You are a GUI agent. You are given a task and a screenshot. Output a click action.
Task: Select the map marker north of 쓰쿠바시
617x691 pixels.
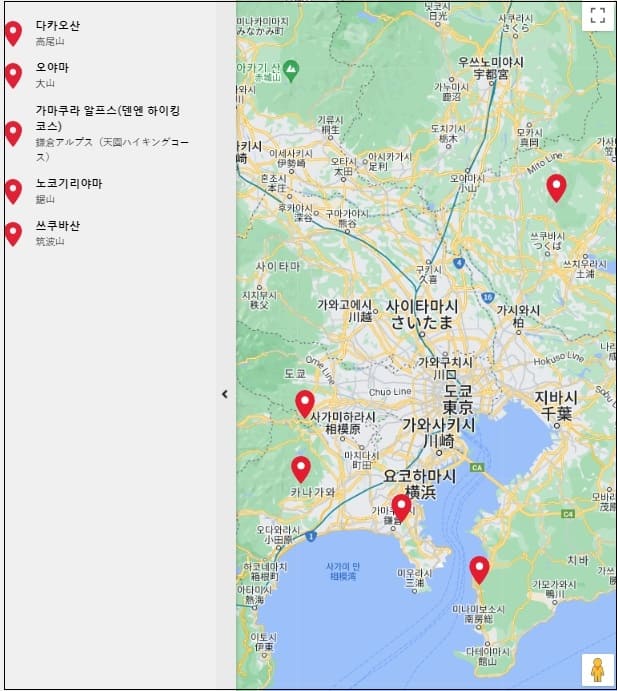[x=556, y=188]
